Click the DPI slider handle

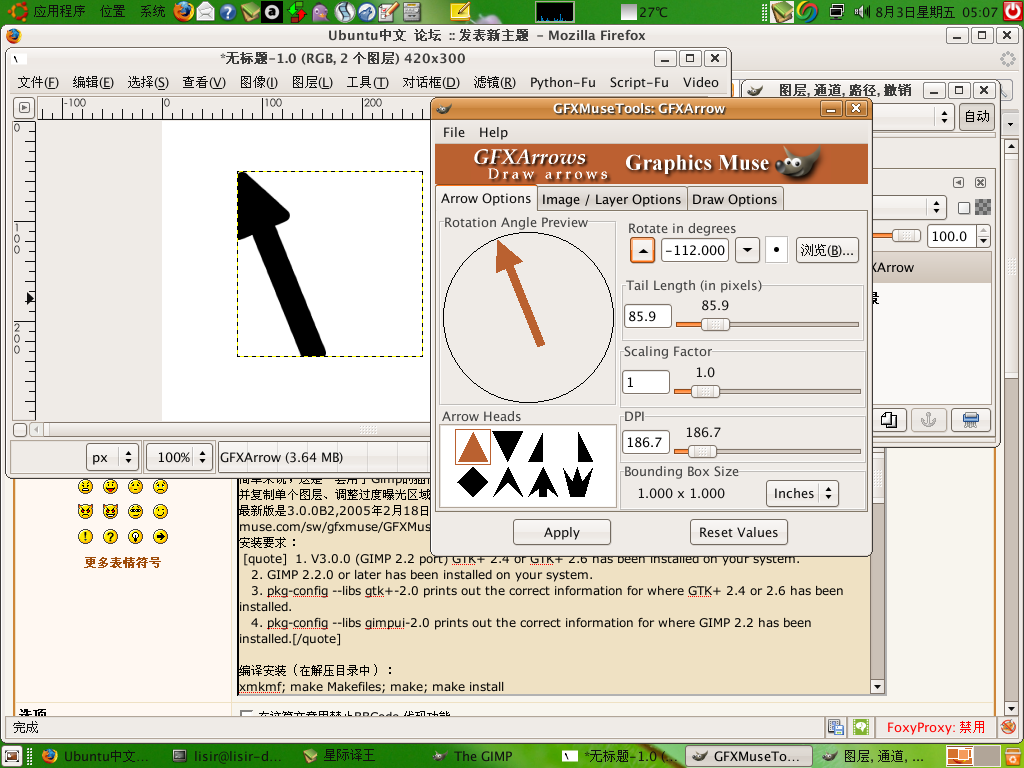click(702, 451)
